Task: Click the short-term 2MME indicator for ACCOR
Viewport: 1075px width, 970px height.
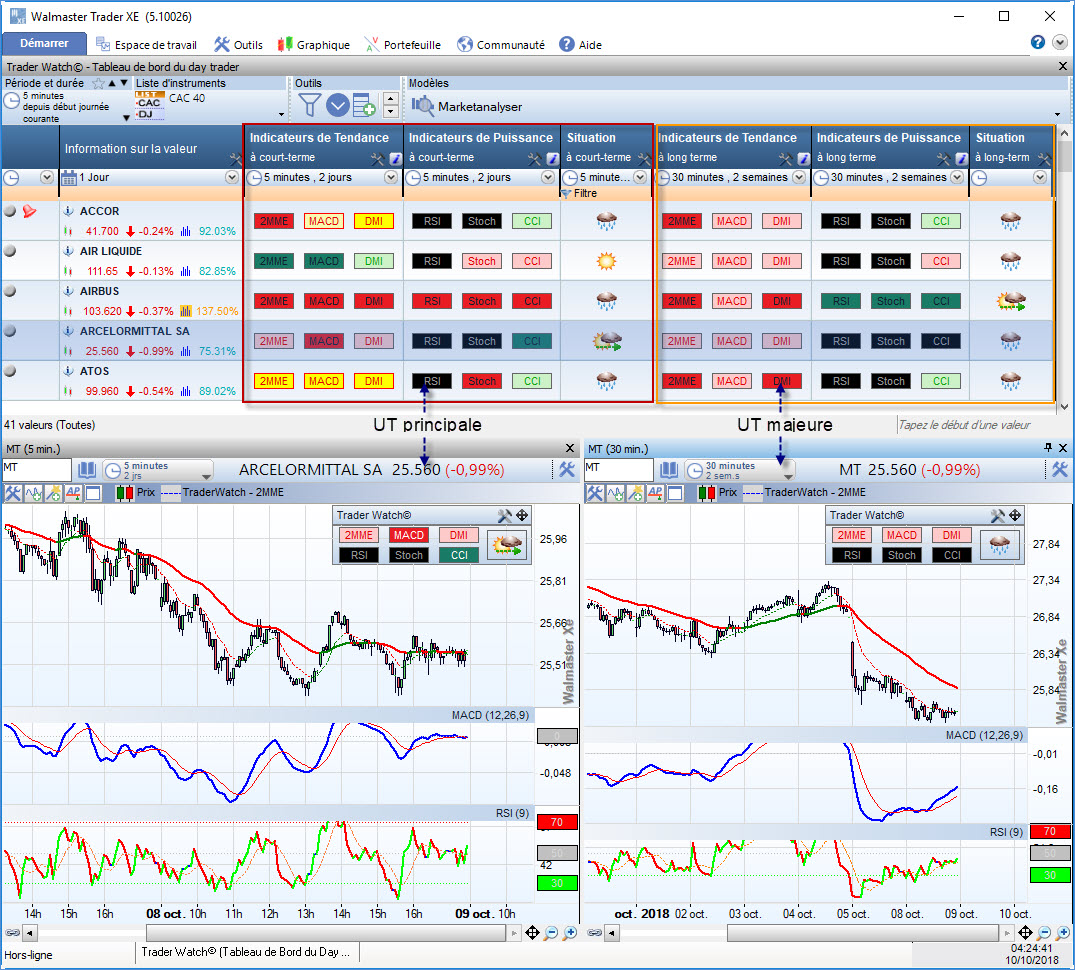Action: pyautogui.click(x=274, y=221)
